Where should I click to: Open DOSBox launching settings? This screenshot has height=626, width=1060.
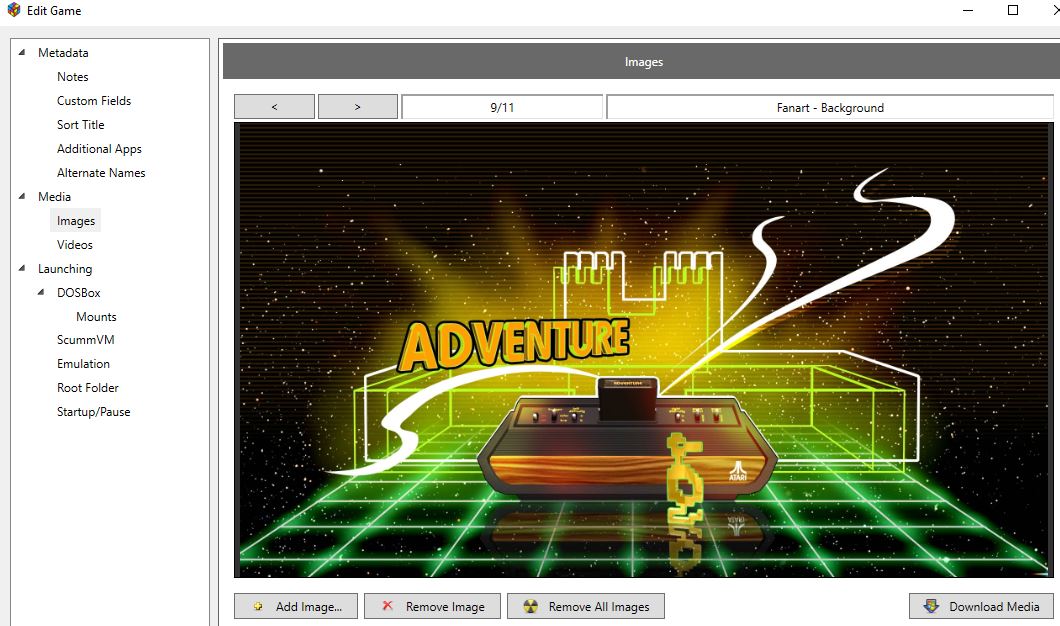(78, 292)
